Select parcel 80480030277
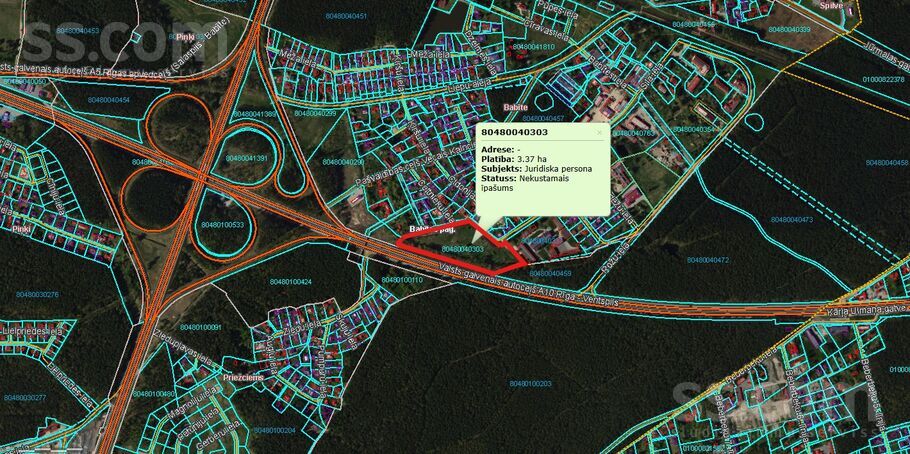Screen dimensions: 910x454 pos(25,397)
